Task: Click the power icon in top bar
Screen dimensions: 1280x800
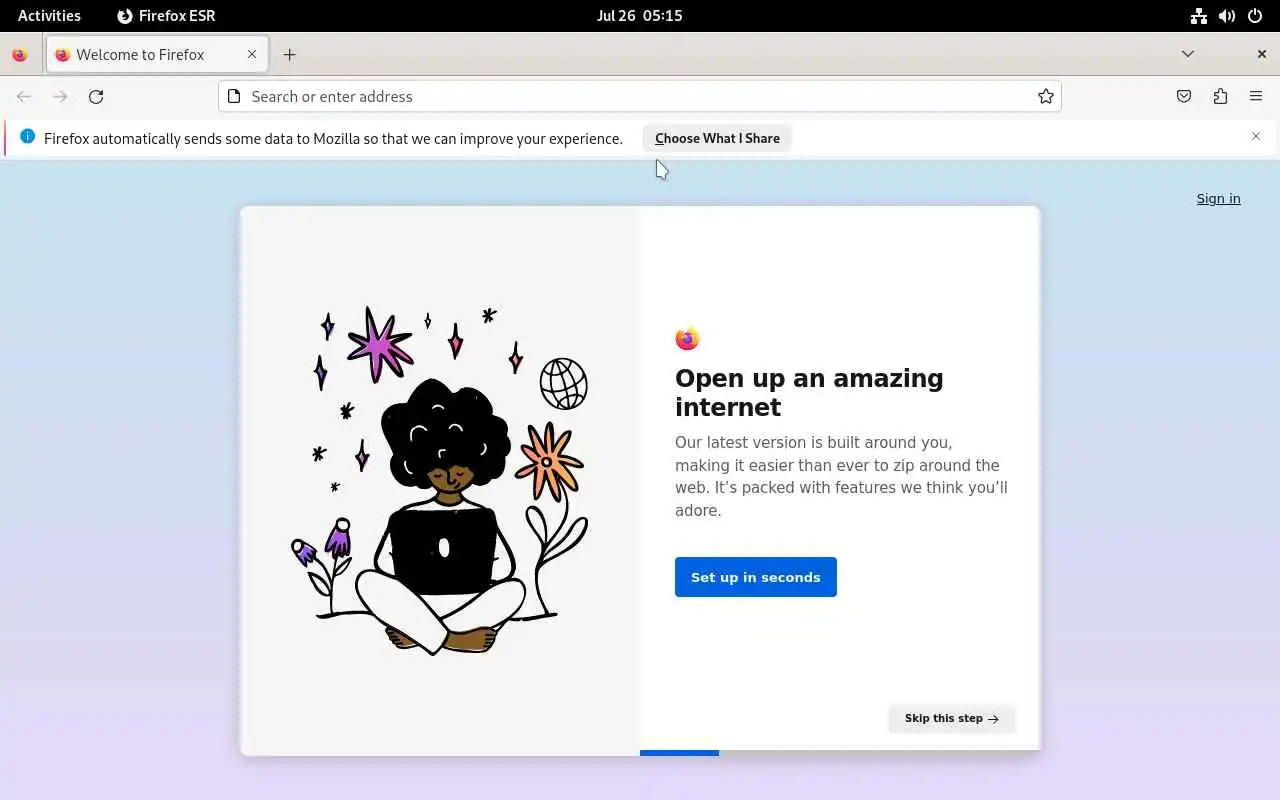Action: pos(1255,16)
